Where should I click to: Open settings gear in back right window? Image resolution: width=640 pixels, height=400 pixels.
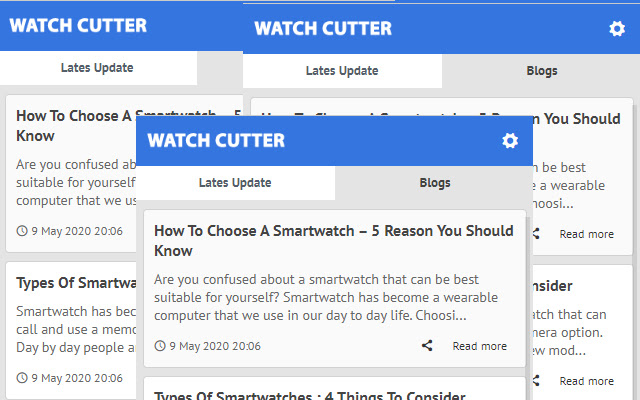coord(617,29)
